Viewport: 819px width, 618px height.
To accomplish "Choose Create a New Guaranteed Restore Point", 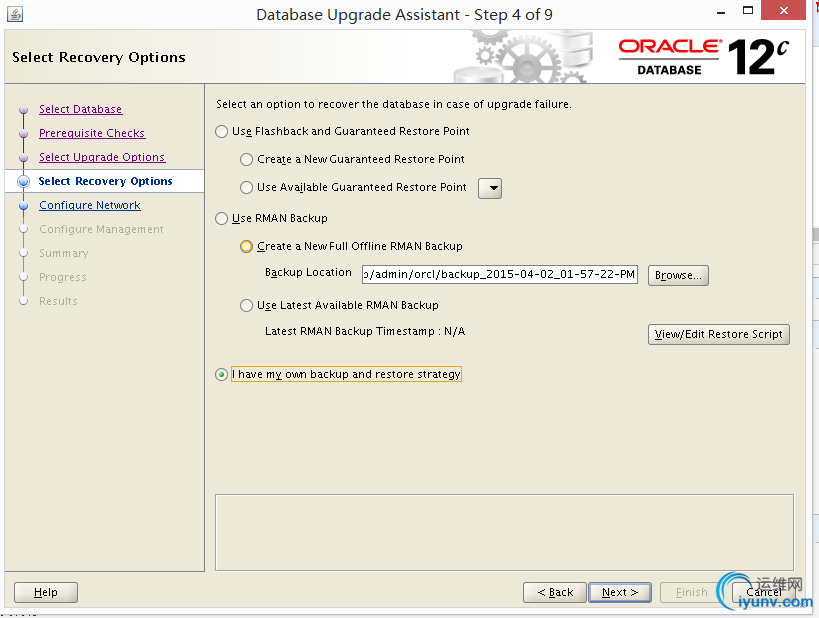I will [x=247, y=159].
